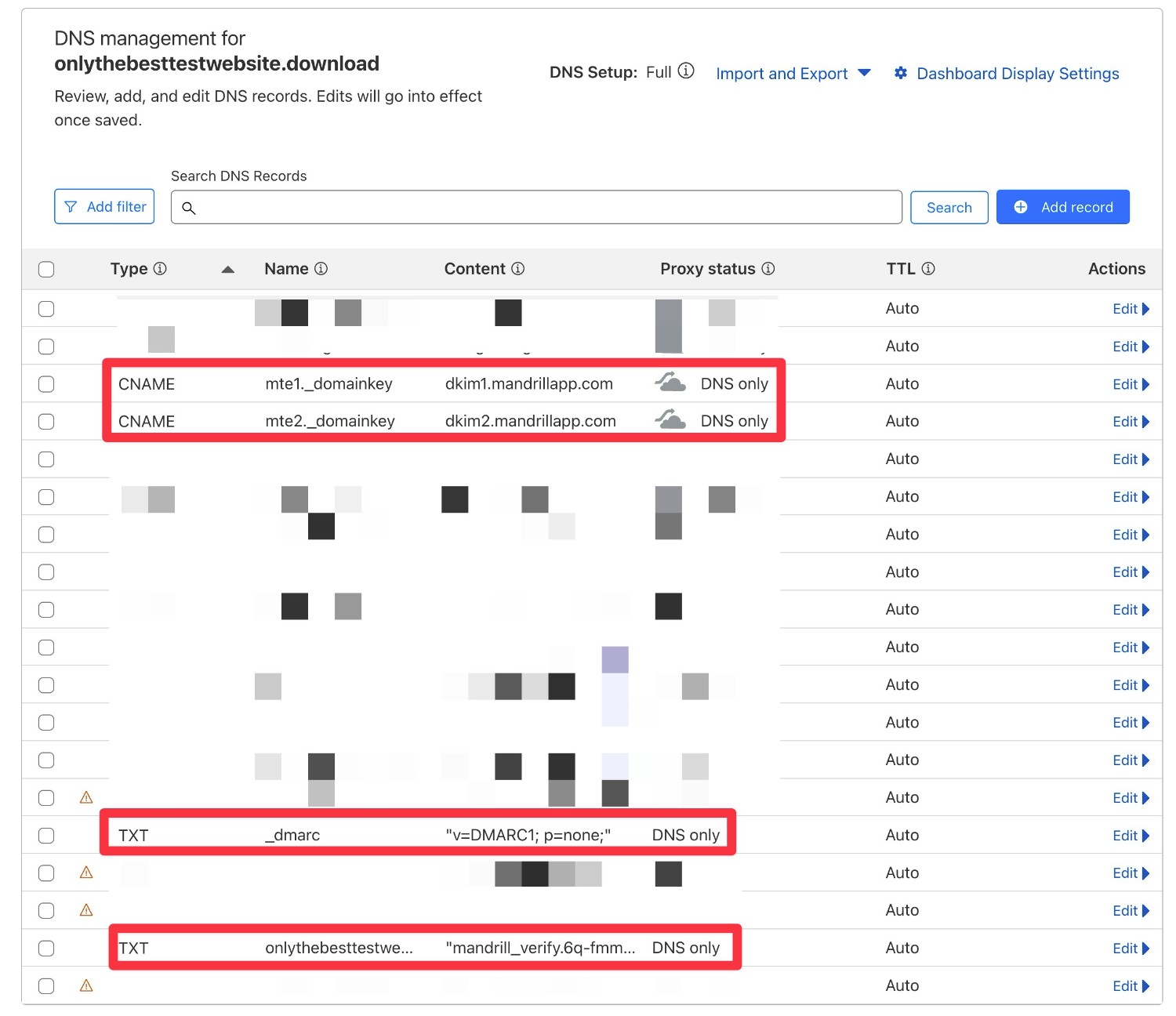Expand the mandrill_verify row edit arrow
The width and height of the screenshot is (1176, 1016).
(1145, 949)
